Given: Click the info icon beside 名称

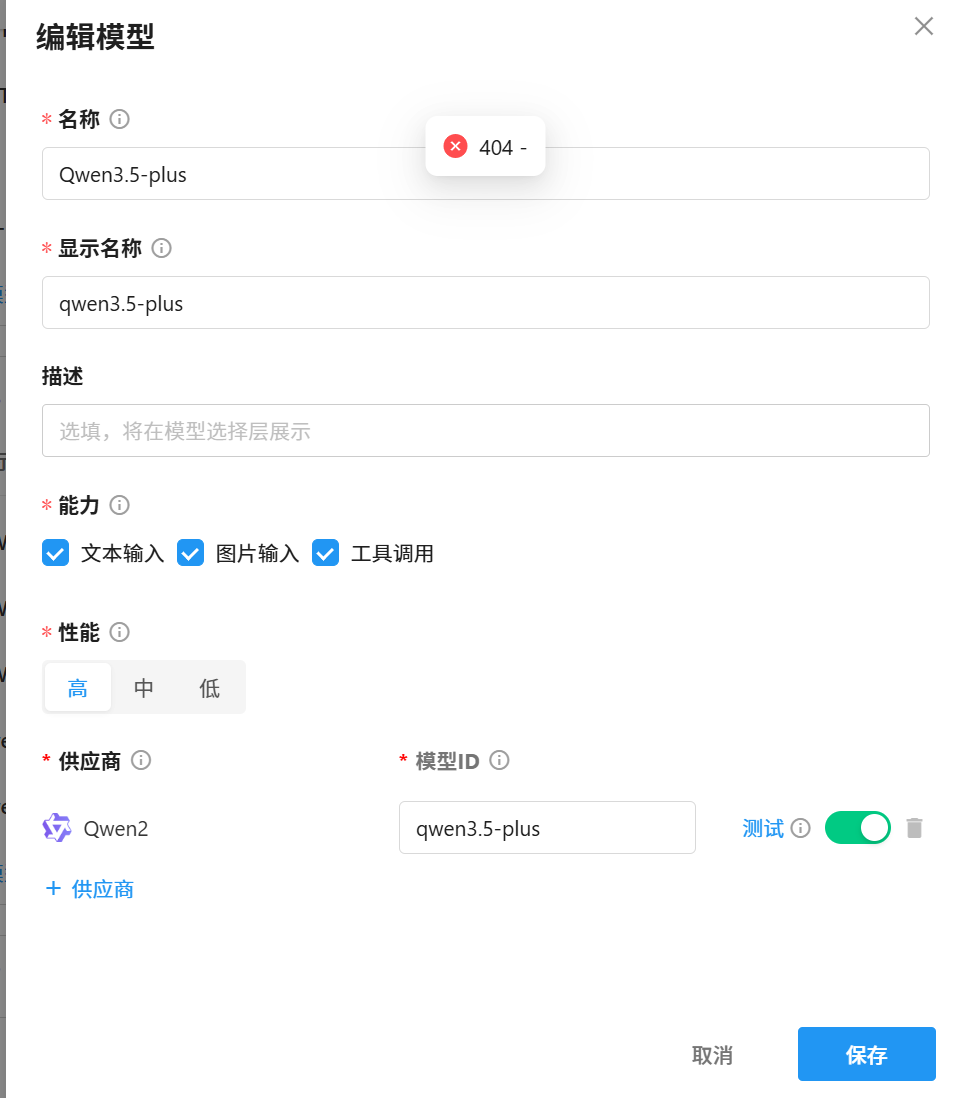Looking at the screenshot, I should click(119, 118).
